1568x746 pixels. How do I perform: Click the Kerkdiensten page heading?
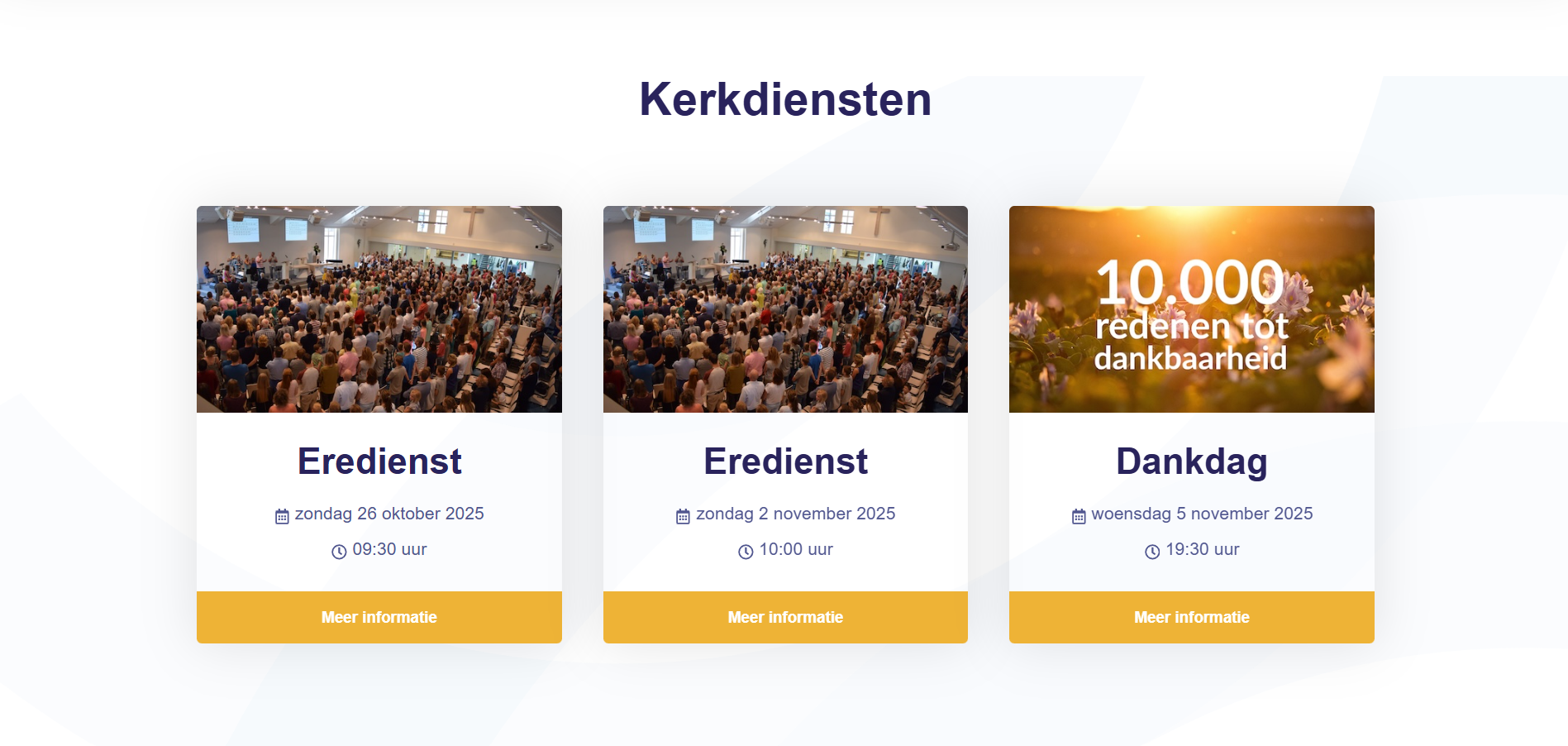click(785, 99)
